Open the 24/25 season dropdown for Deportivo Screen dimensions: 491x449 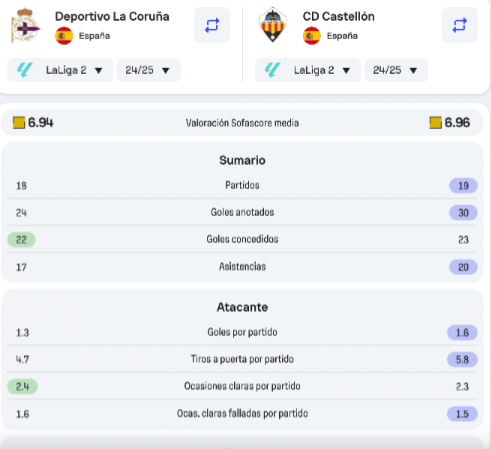coord(148,70)
